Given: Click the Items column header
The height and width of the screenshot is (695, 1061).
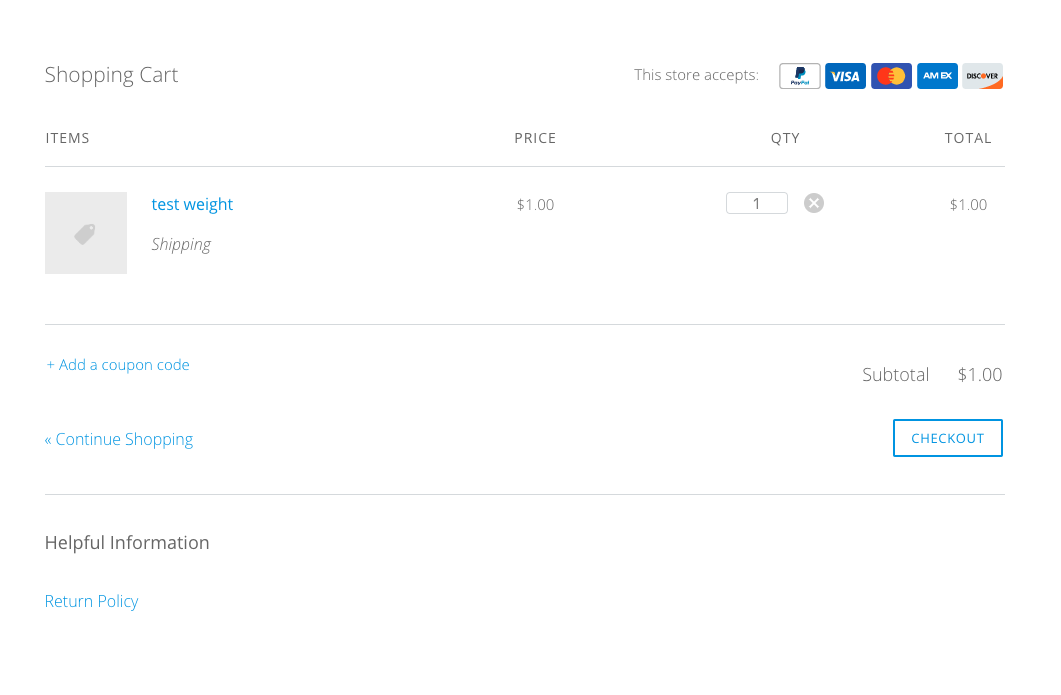Looking at the screenshot, I should click(68, 138).
